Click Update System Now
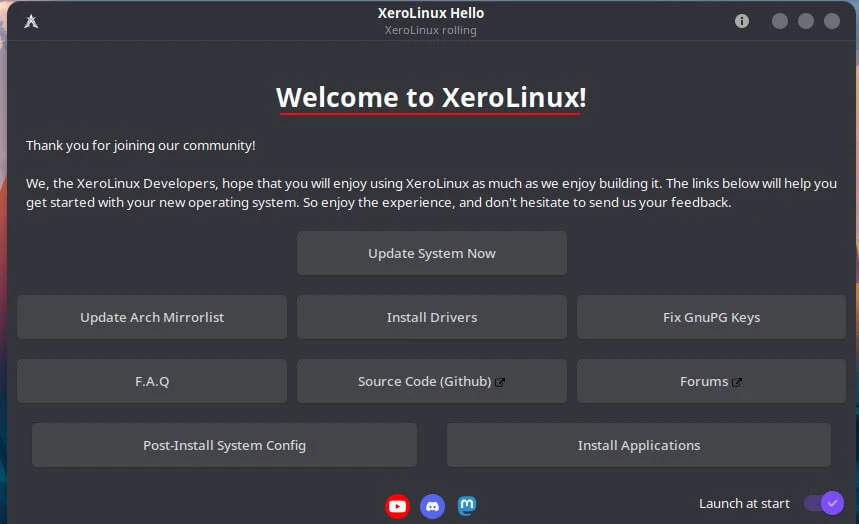Screen dimensions: 859x524 point(432,253)
